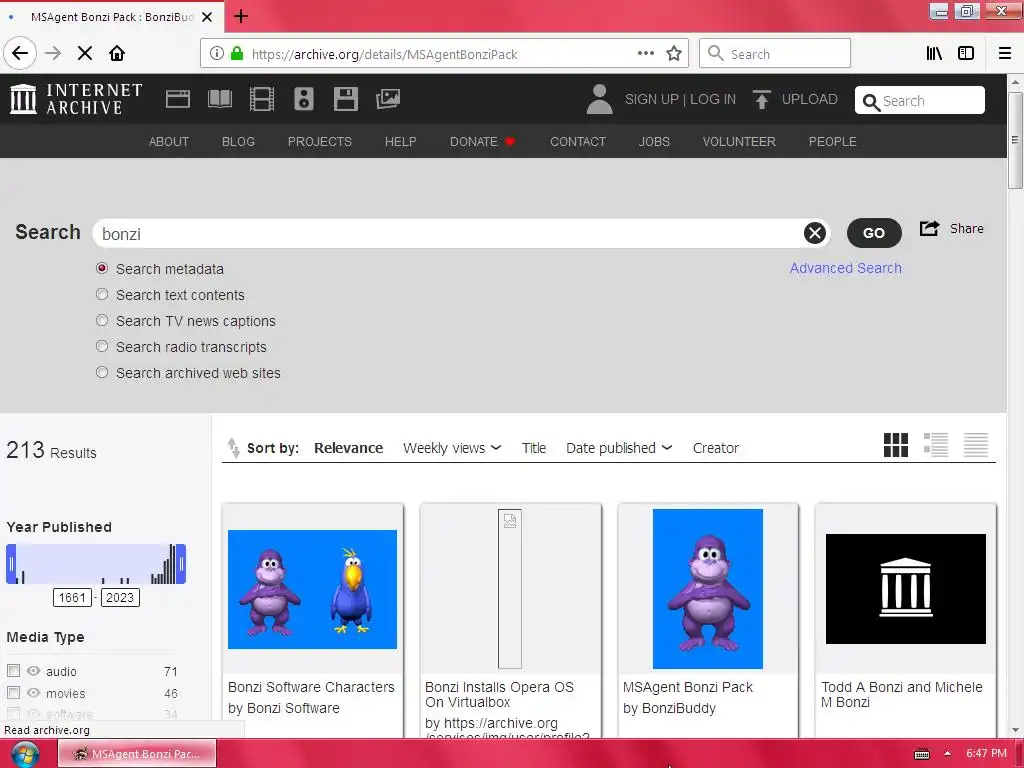This screenshot has width=1024, height=768.
Task: Sort results by Title
Action: 534,448
